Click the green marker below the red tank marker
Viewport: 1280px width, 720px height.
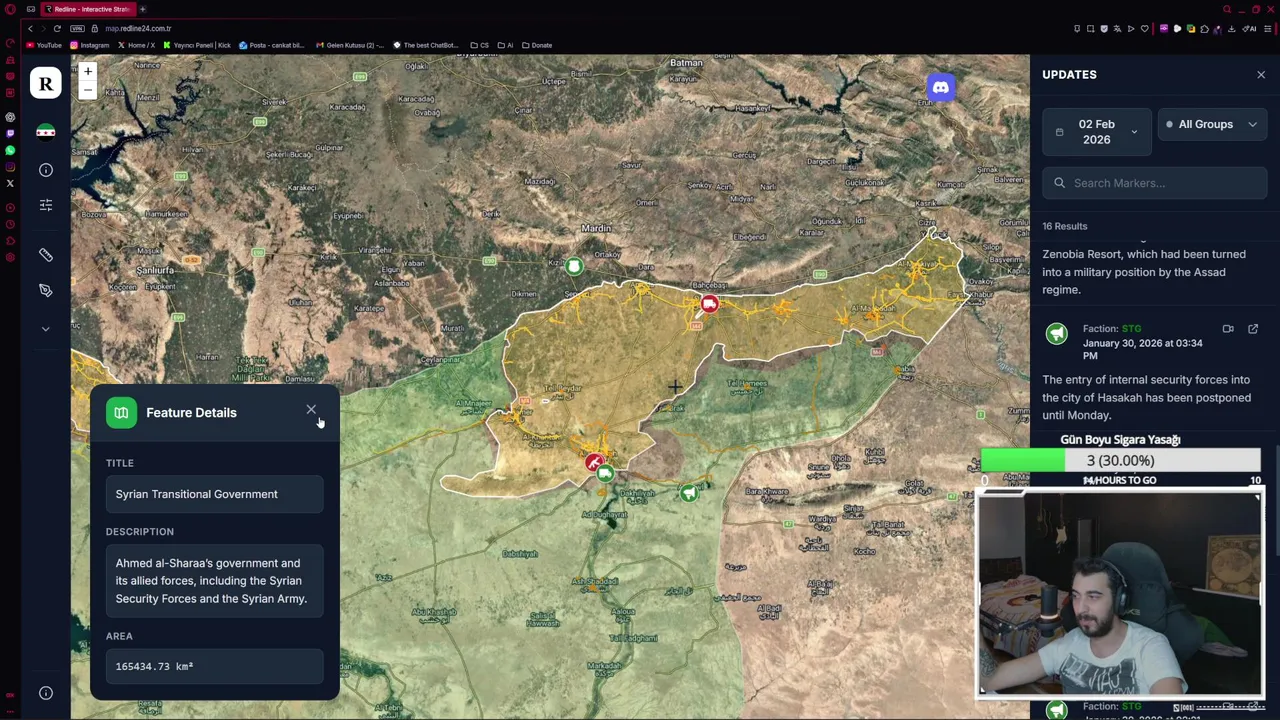605,474
